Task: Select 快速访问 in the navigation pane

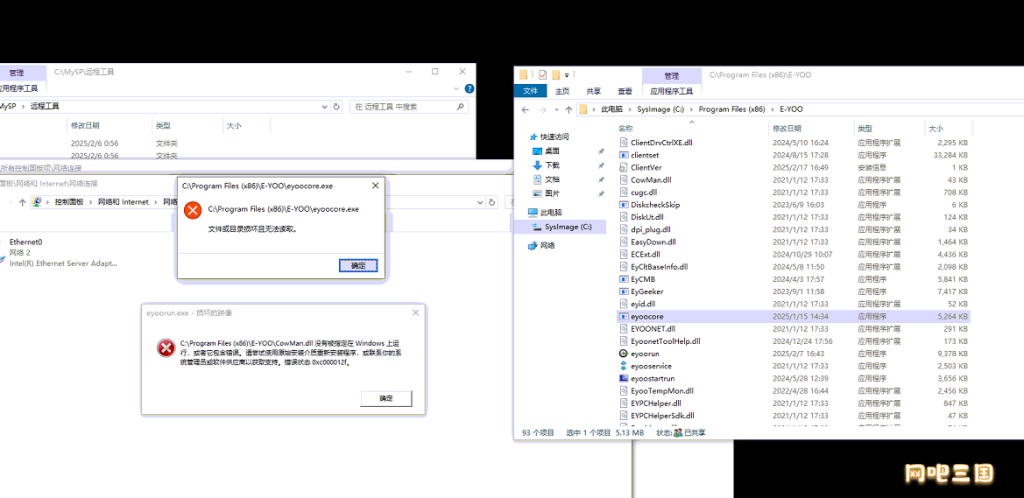Action: coord(554,137)
